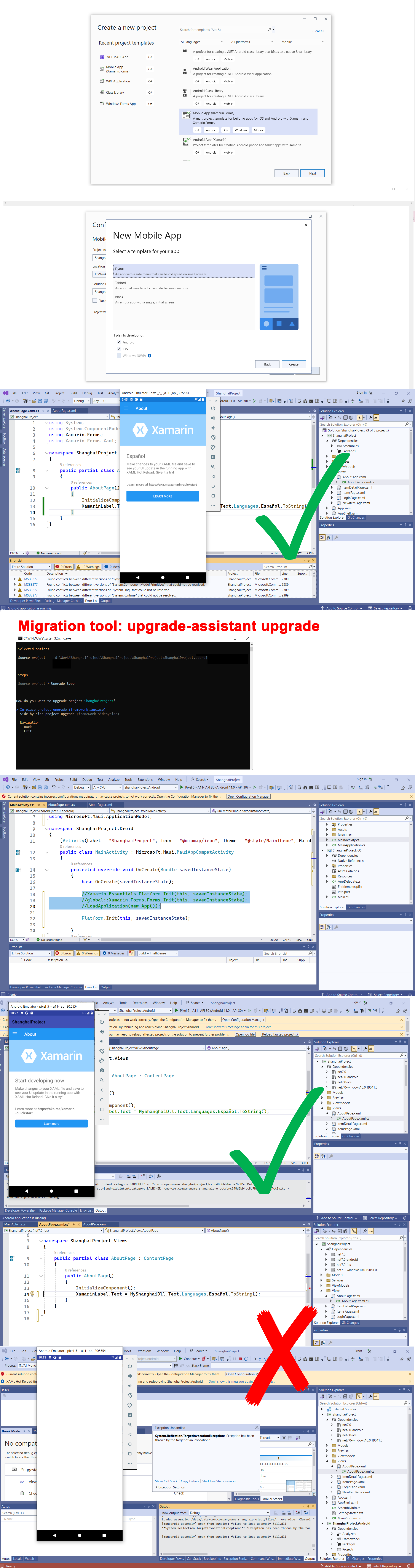415x1568 pixels.
Task: Click the power icon beside the Español emulator
Action: [213, 408]
